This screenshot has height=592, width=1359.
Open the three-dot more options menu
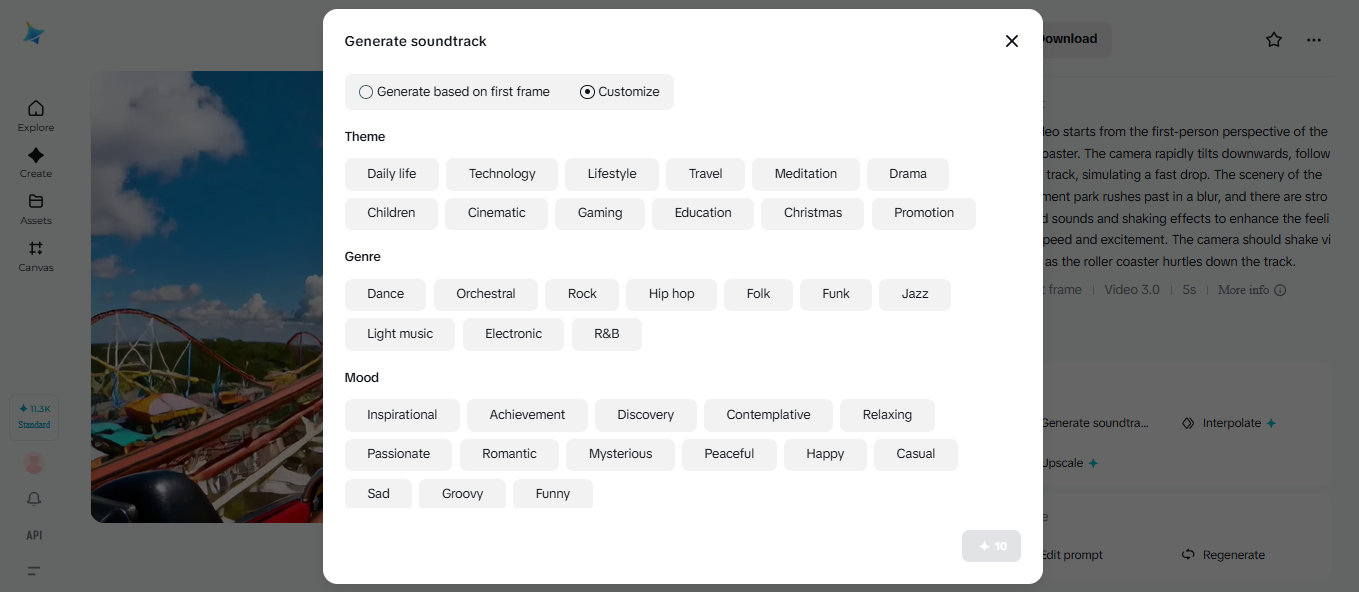point(1314,40)
